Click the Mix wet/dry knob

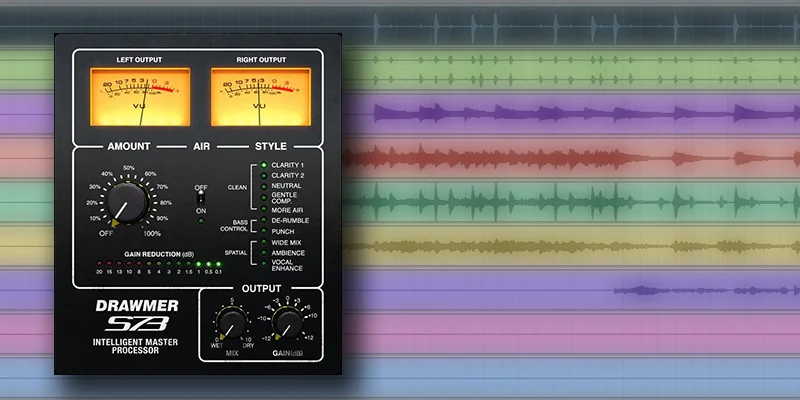(x=232, y=324)
